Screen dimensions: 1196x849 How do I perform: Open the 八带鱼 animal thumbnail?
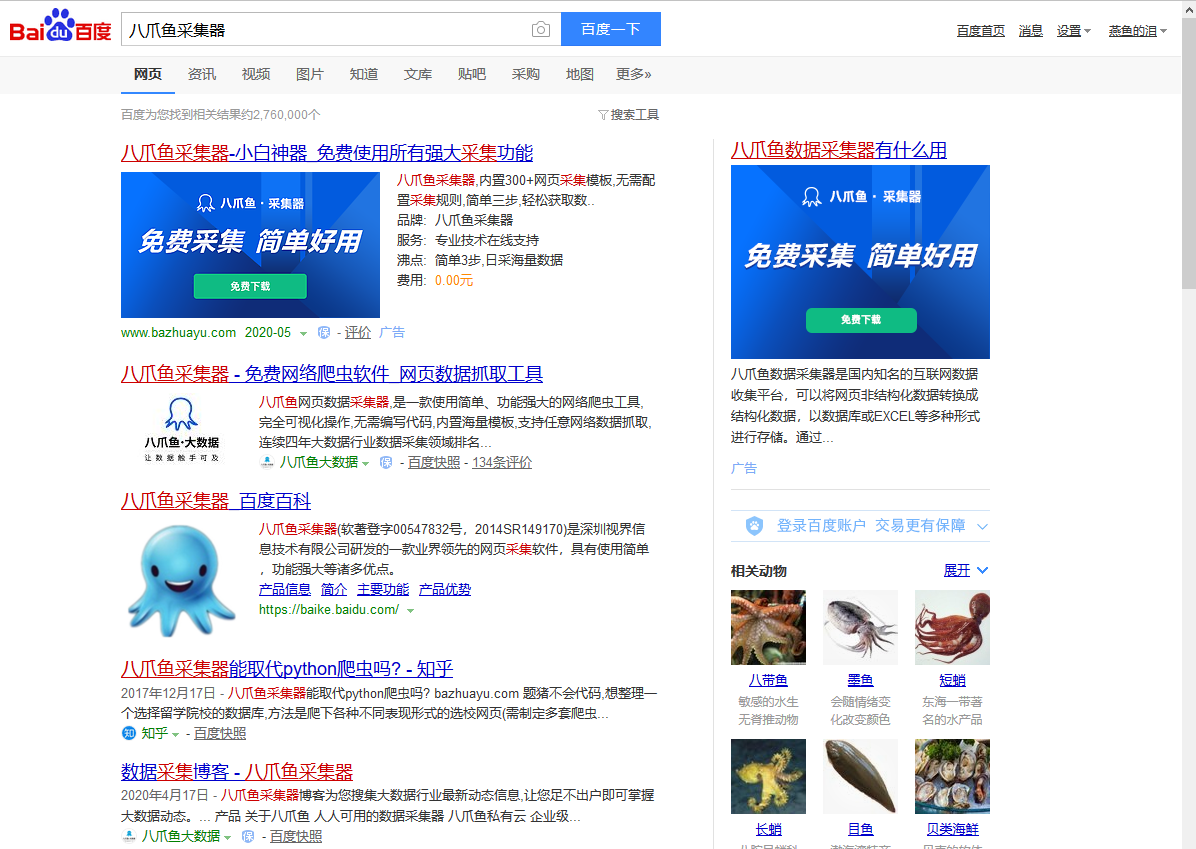point(768,627)
